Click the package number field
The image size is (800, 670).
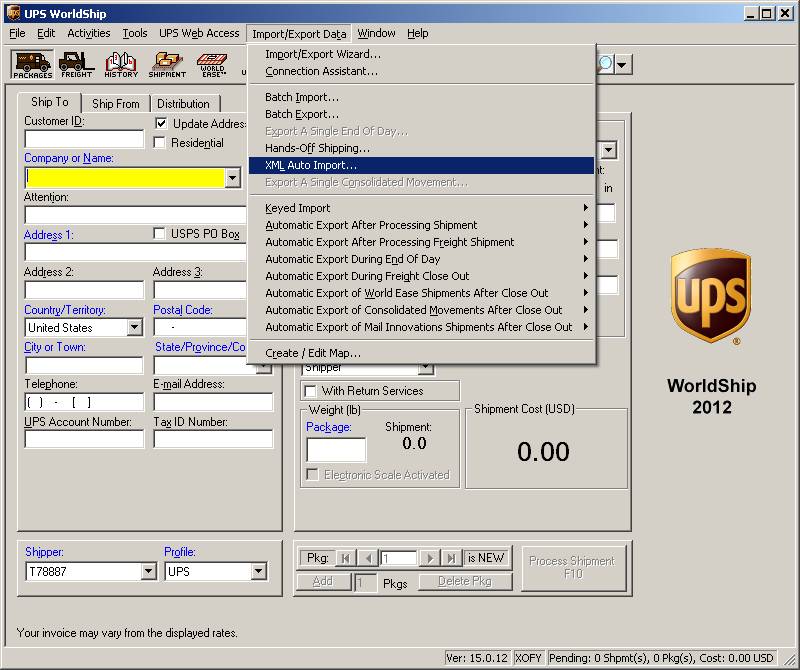pos(399,558)
